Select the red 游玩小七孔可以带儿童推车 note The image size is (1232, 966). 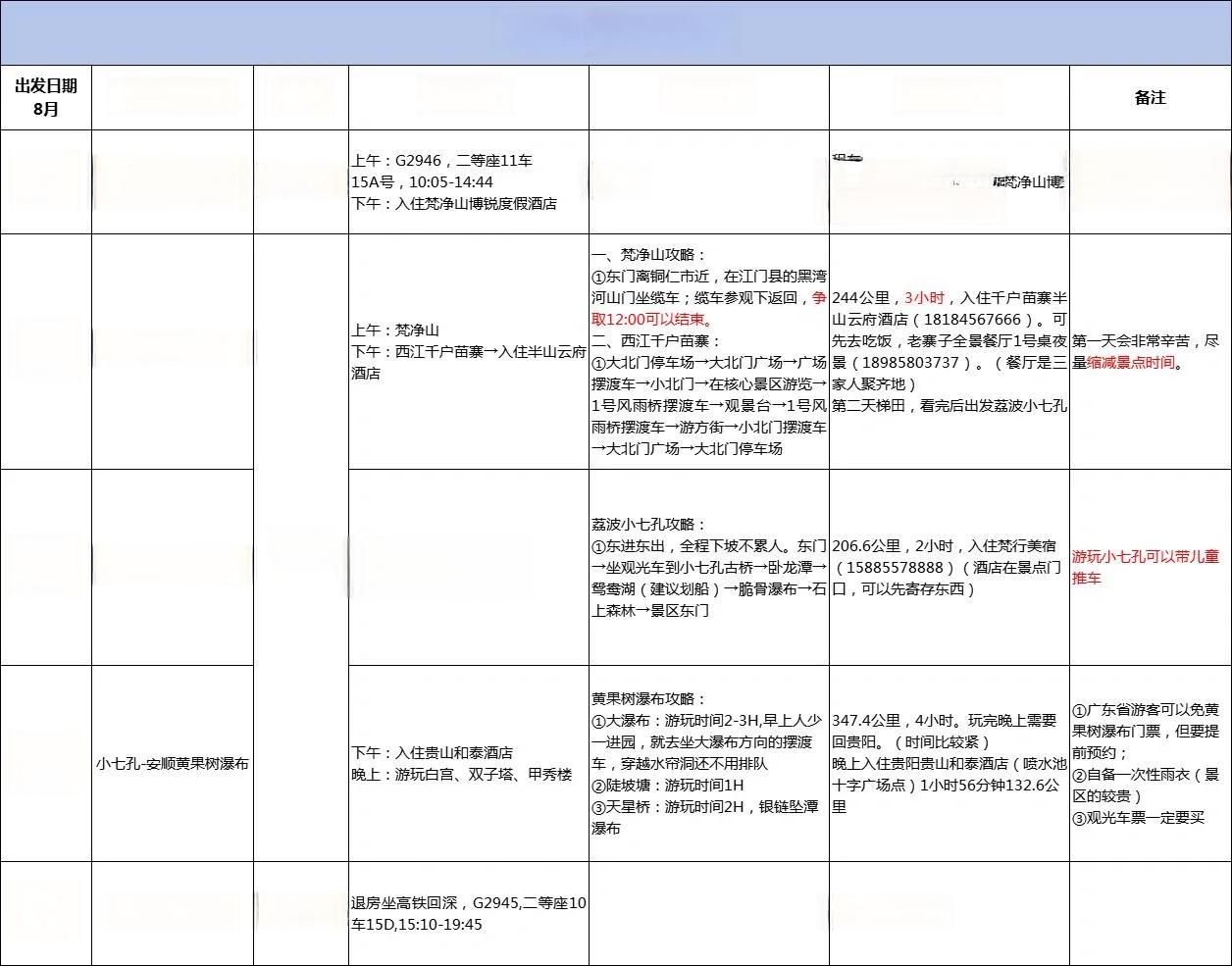(1146, 567)
